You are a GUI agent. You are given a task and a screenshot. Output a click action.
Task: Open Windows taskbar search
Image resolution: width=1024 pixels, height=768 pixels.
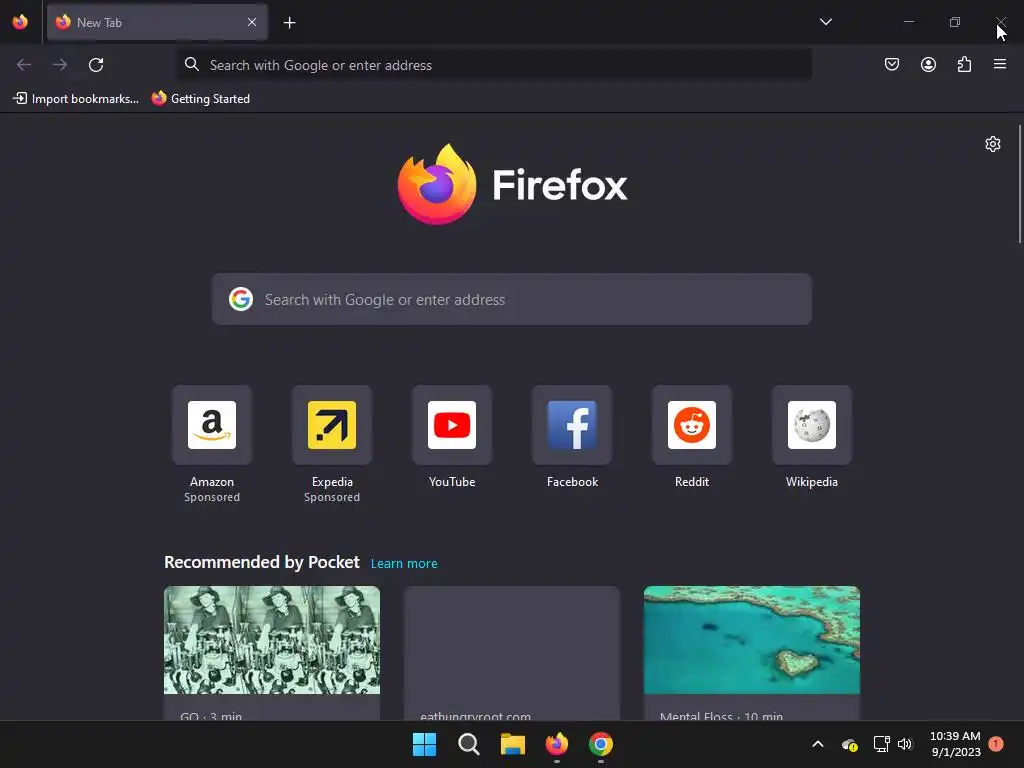[x=468, y=744]
